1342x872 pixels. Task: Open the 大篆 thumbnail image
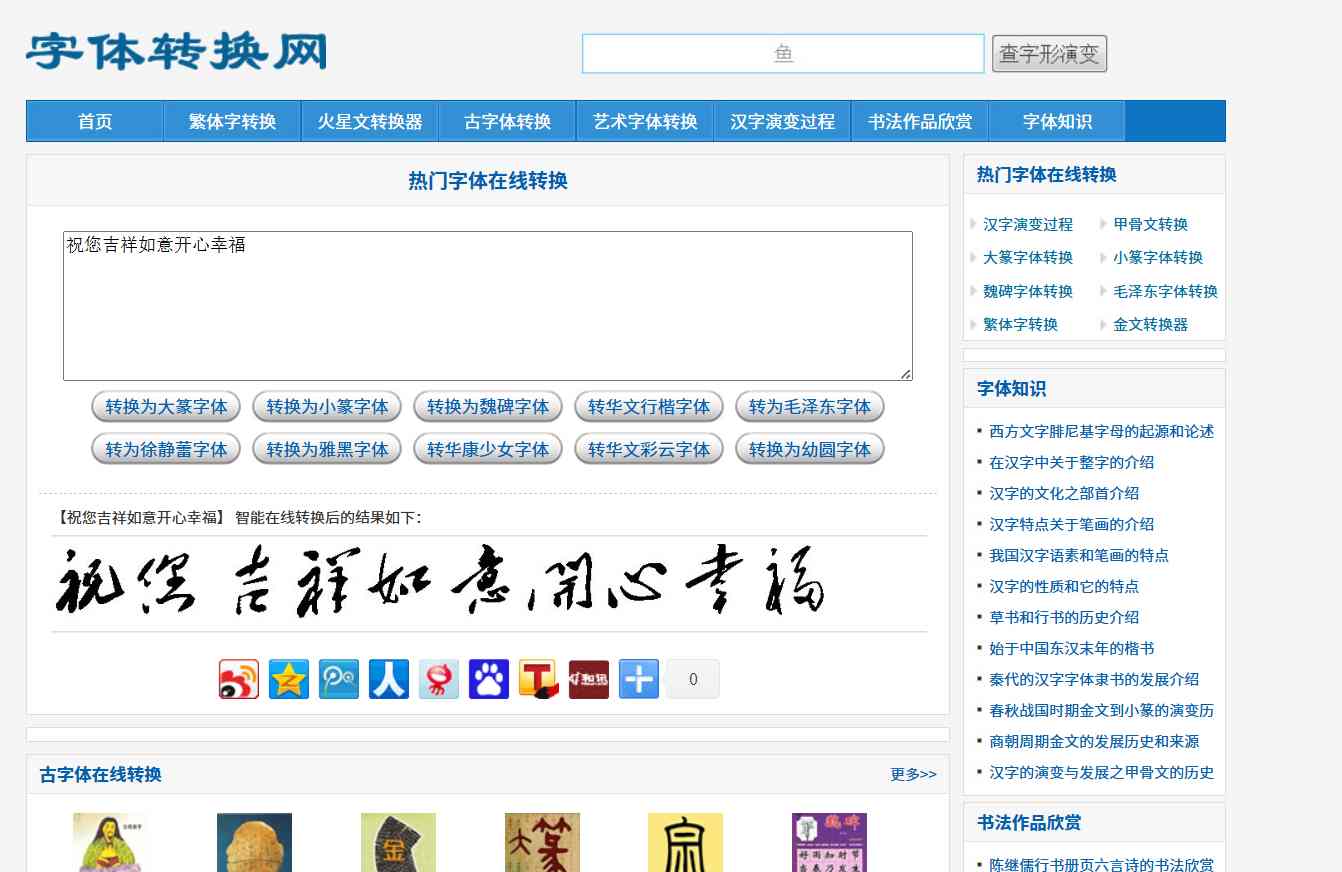point(543,844)
